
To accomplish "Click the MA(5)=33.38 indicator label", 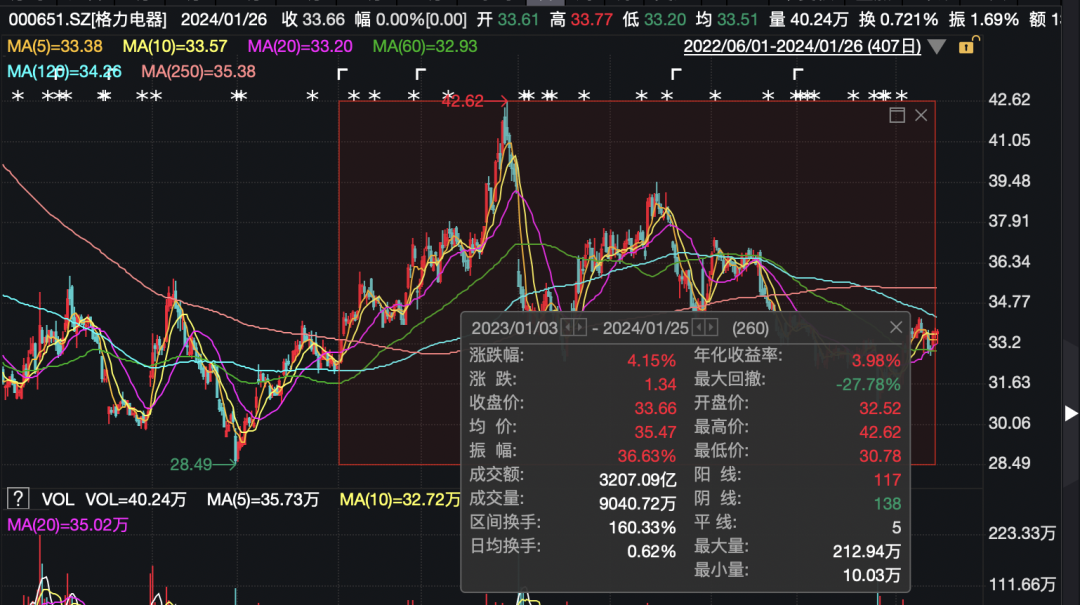I will [54, 46].
